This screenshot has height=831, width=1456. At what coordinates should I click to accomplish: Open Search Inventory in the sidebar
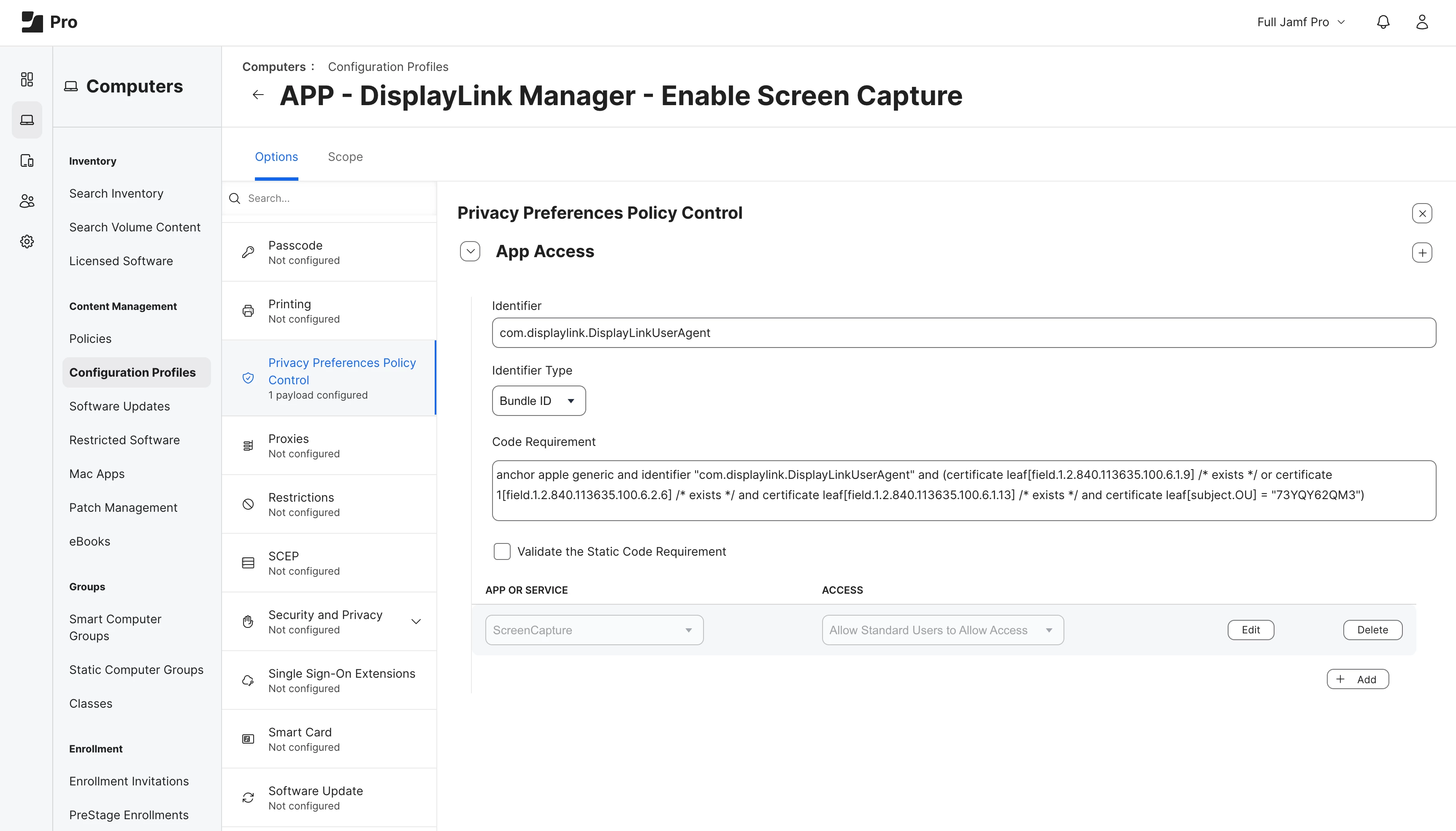116,193
